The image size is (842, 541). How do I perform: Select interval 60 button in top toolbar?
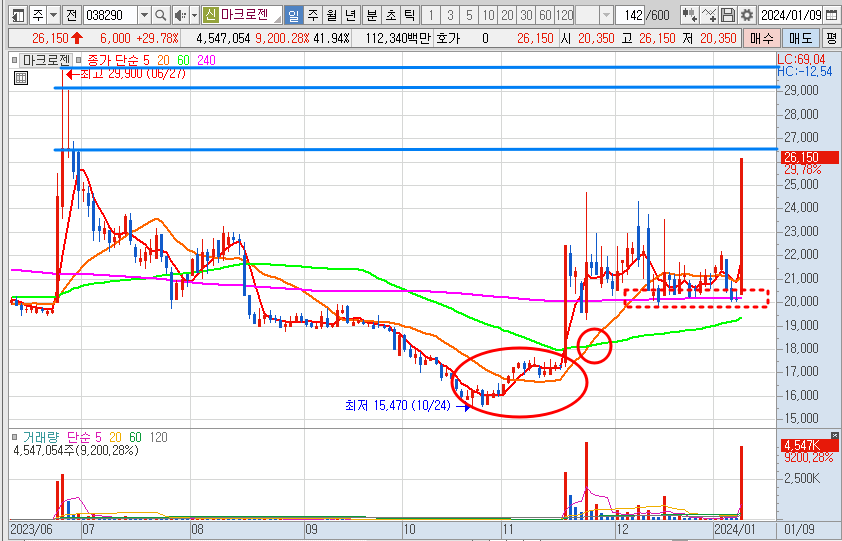coord(546,15)
